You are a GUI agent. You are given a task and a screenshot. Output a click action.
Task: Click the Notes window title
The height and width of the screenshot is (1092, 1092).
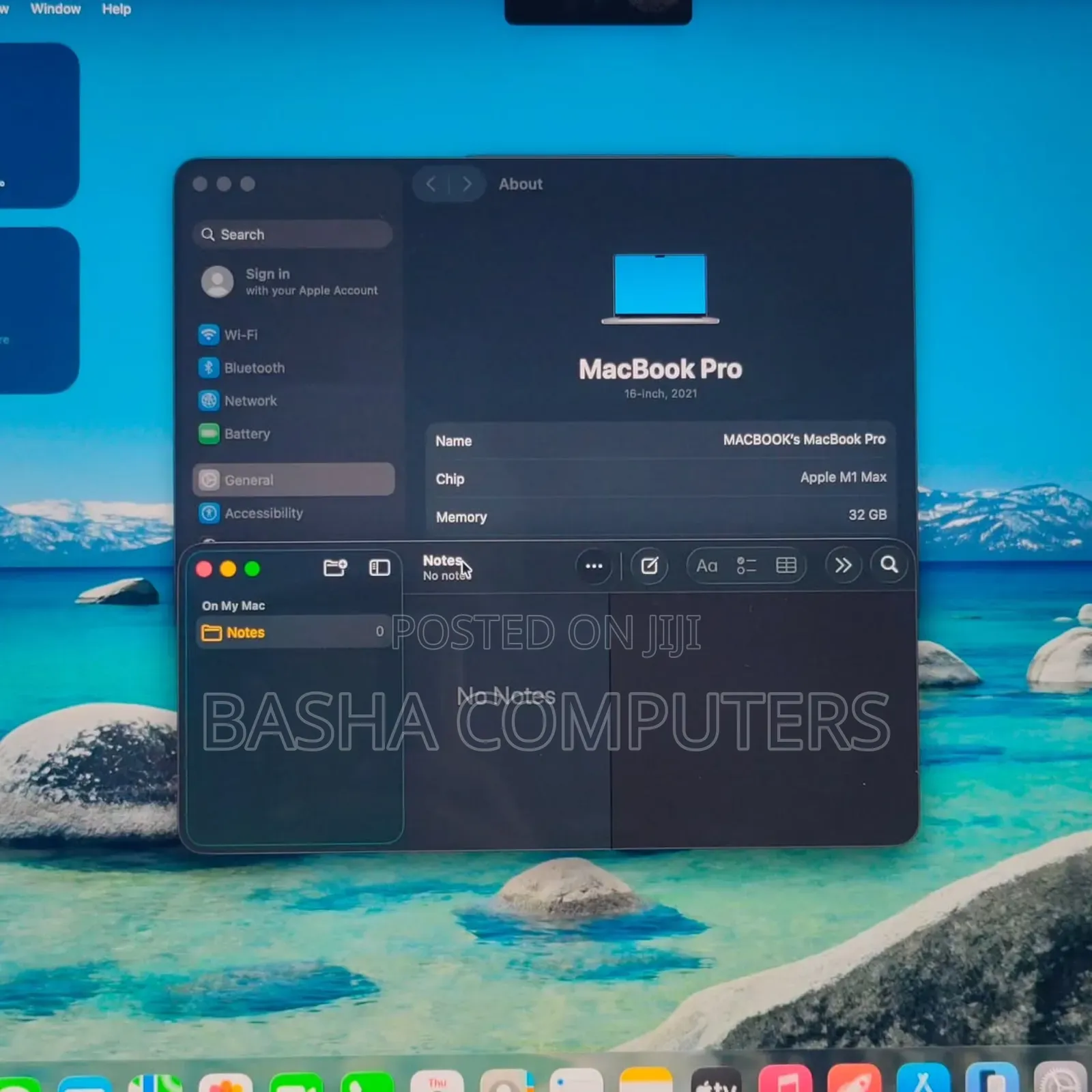442,560
